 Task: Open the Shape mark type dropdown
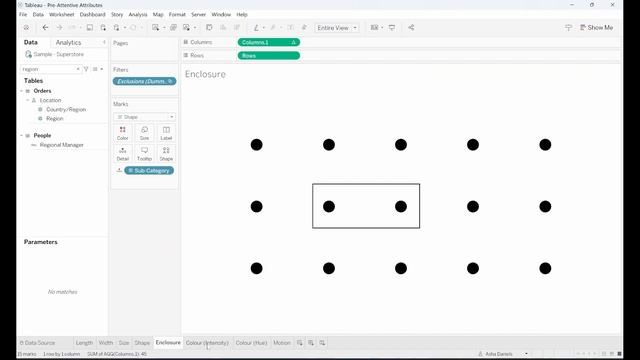pyautogui.click(x=144, y=117)
